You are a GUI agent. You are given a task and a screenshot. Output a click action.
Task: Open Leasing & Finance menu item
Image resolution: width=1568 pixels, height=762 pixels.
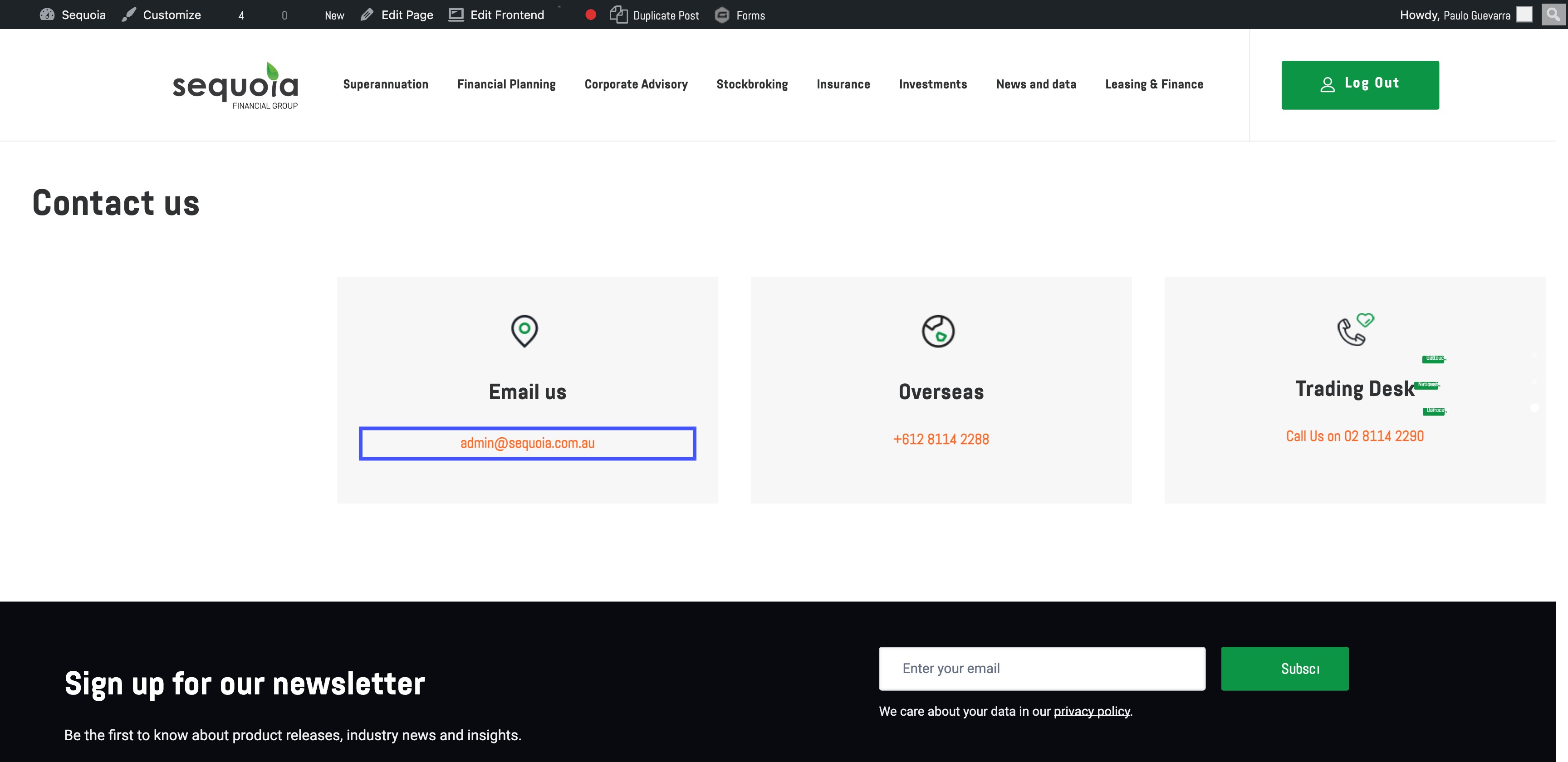point(1153,84)
